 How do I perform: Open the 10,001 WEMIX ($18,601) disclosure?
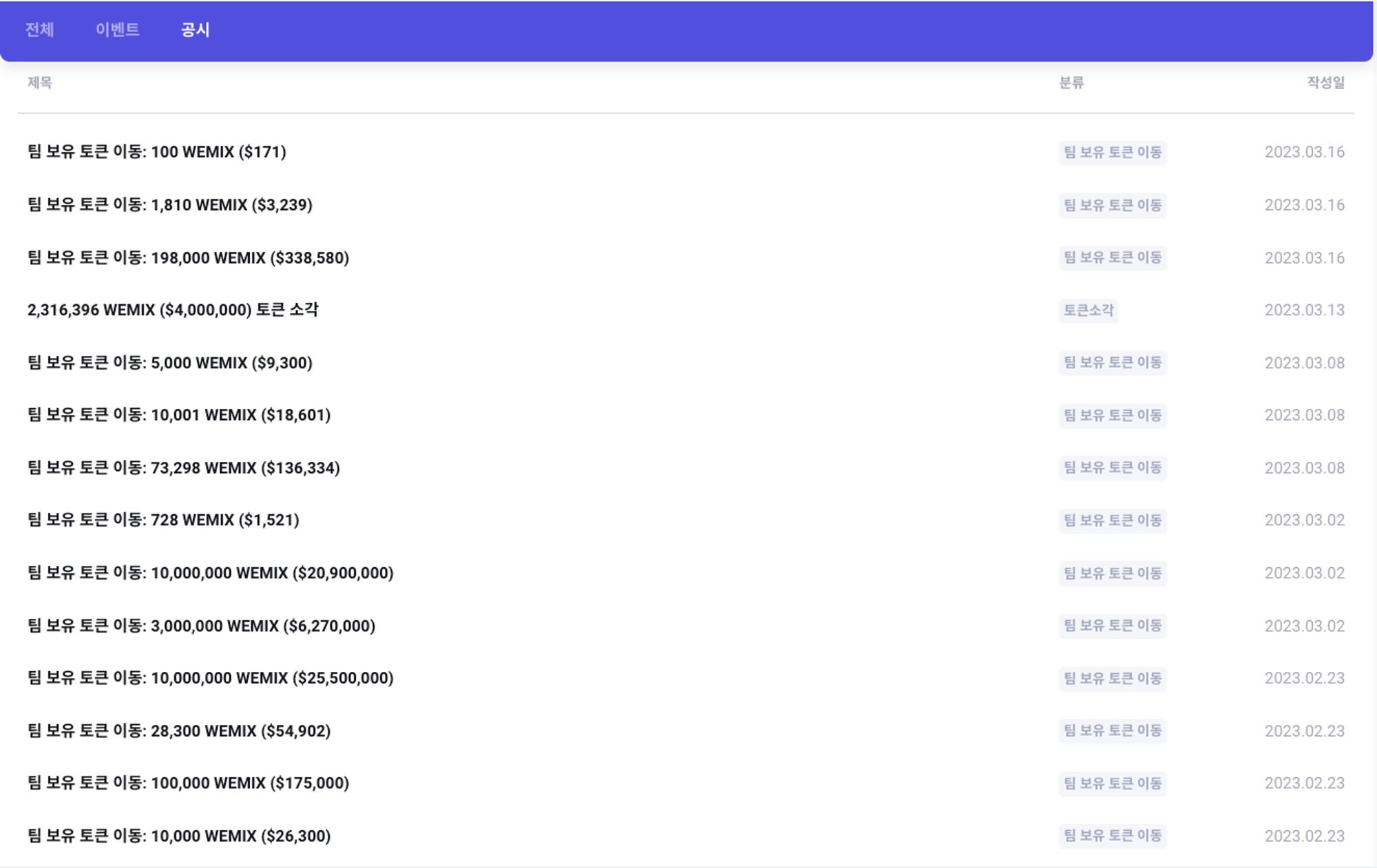[179, 415]
